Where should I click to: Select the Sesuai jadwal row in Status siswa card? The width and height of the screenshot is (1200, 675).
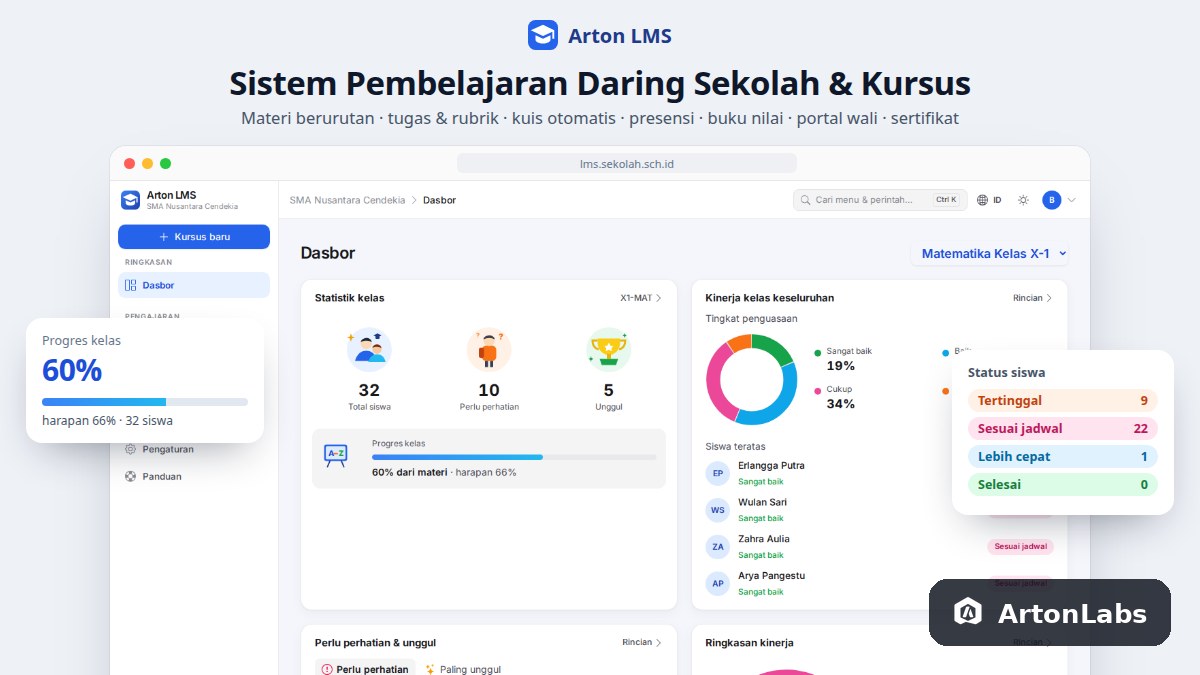click(1063, 429)
